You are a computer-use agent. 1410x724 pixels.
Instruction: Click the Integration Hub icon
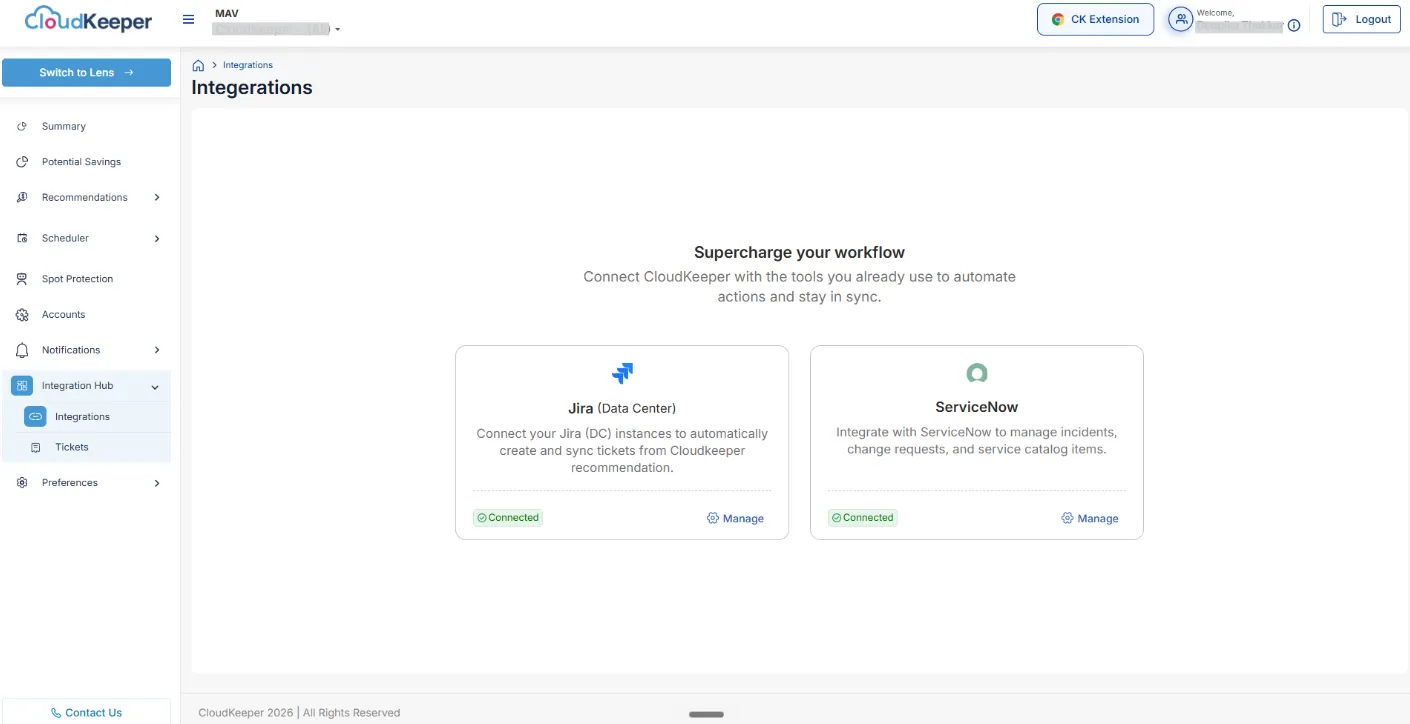click(x=22, y=386)
